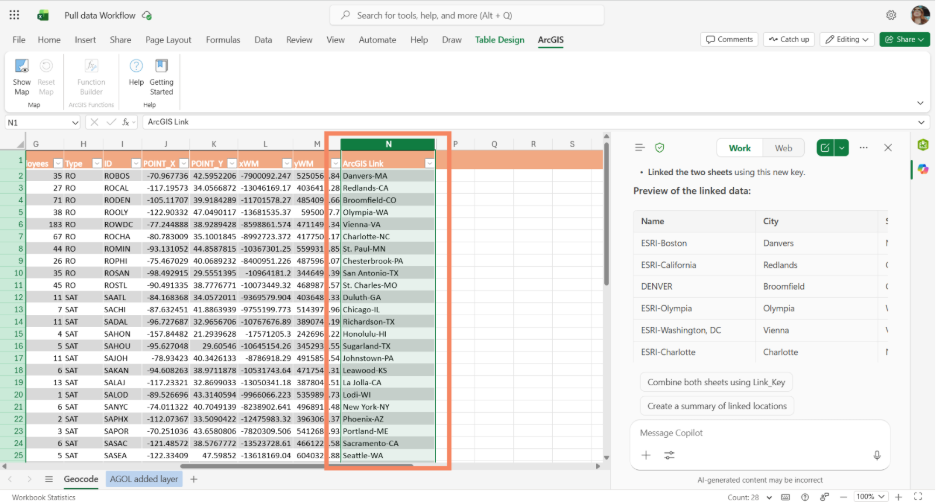936x502 pixels.
Task: Confirm formula entry with checkmark icon
Action: click(x=110, y=122)
